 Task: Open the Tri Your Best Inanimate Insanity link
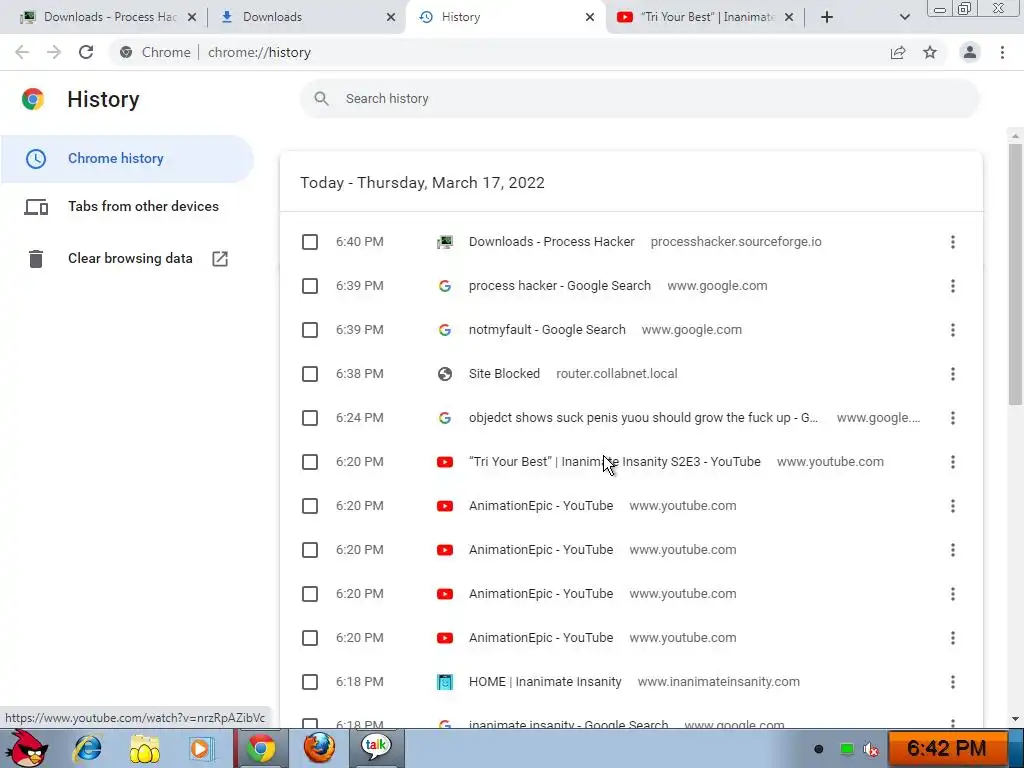pyautogui.click(x=615, y=462)
